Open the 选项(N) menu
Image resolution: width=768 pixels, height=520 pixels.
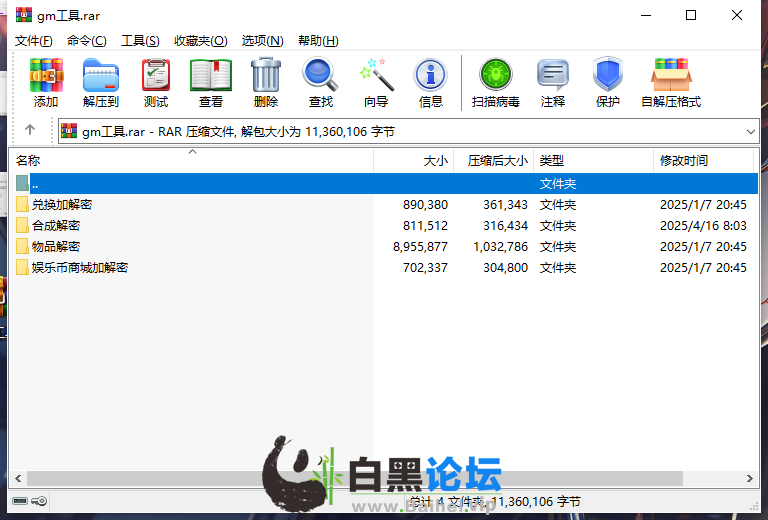click(263, 41)
